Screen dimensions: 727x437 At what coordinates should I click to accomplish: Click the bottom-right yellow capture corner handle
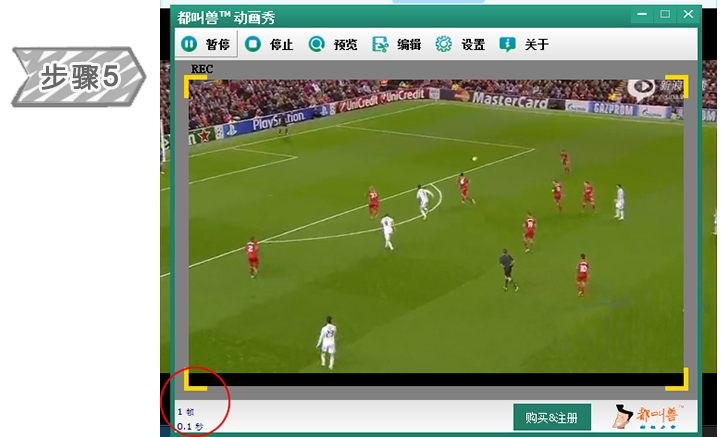click(x=677, y=380)
